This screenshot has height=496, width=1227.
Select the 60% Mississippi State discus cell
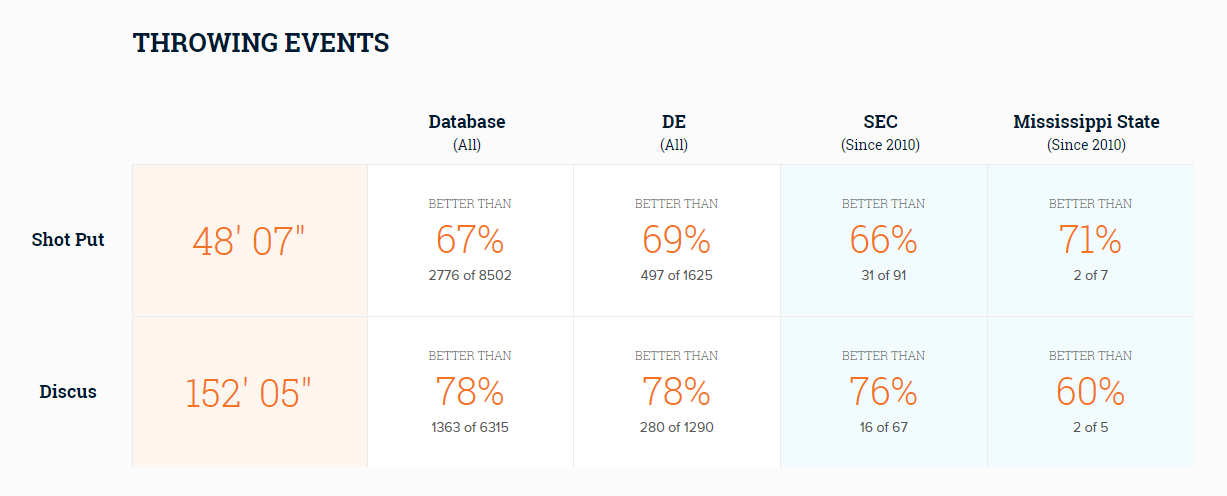[x=1091, y=392]
